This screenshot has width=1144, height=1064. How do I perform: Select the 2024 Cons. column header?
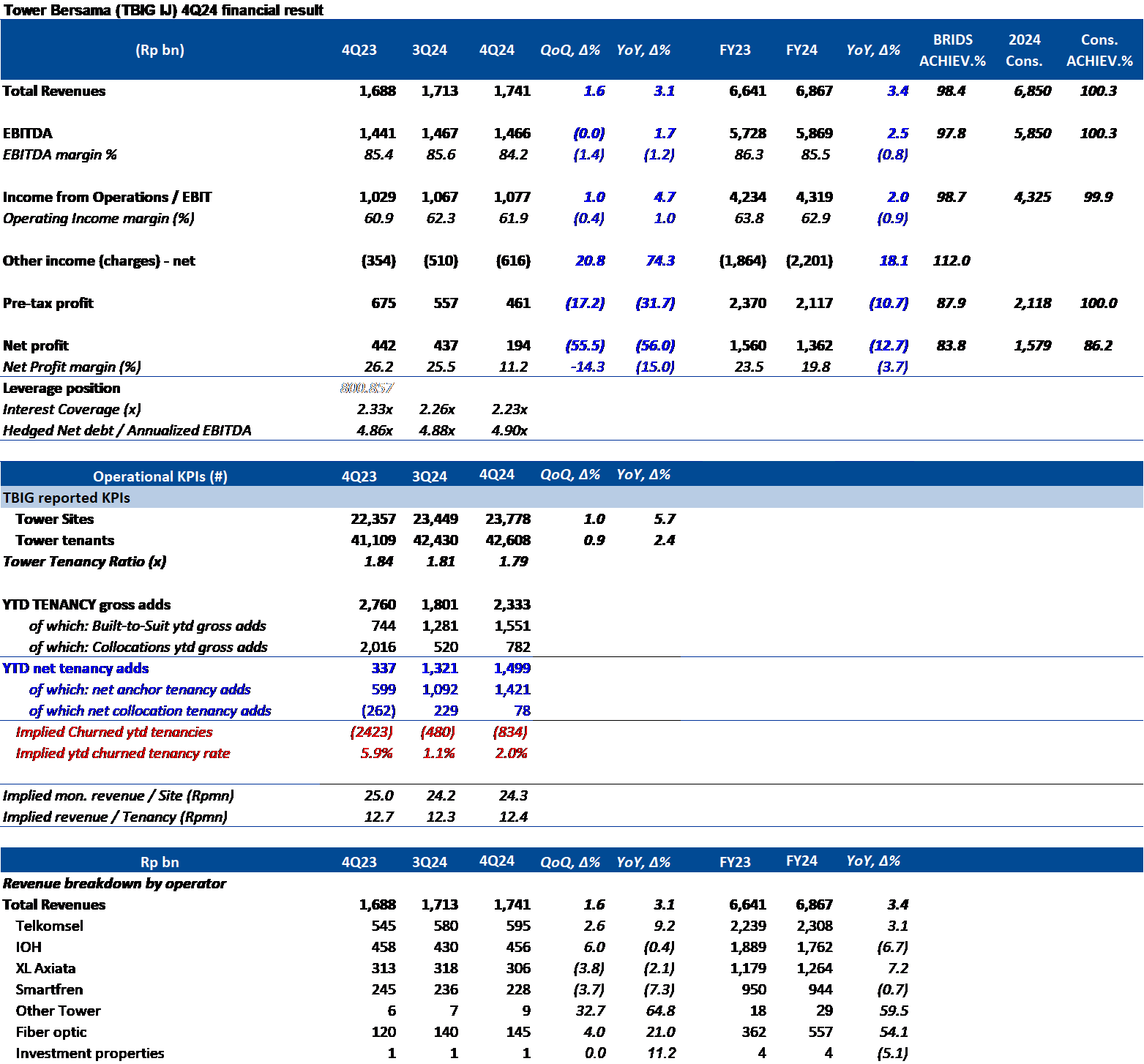[1024, 50]
